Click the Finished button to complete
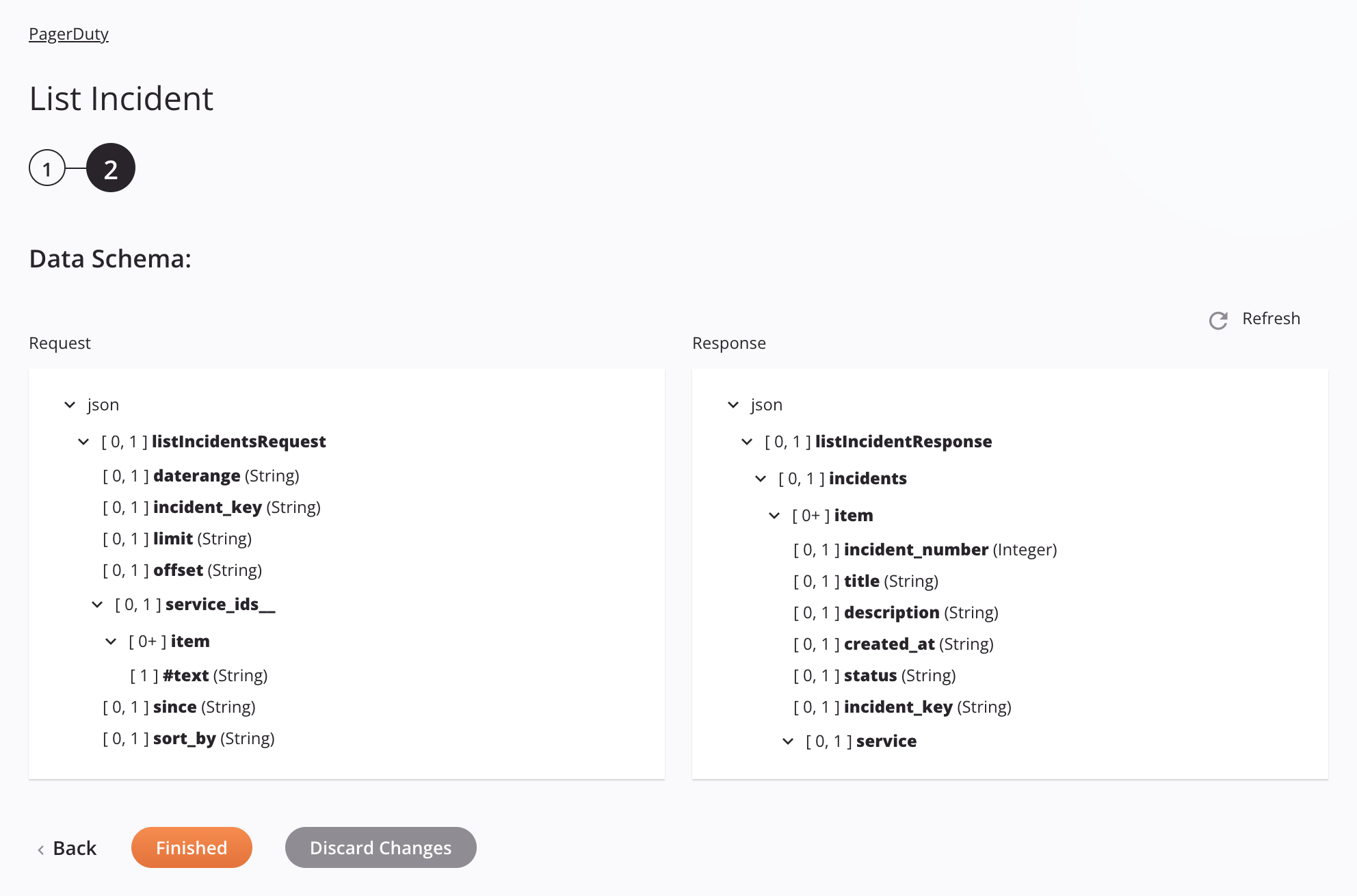This screenshot has width=1357, height=896. point(191,847)
